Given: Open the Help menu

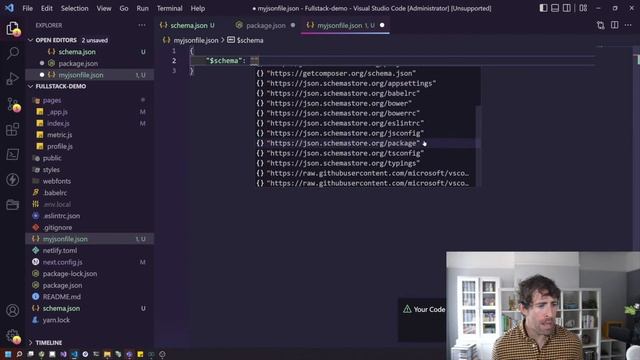Looking at the screenshot, I should coord(198,8).
